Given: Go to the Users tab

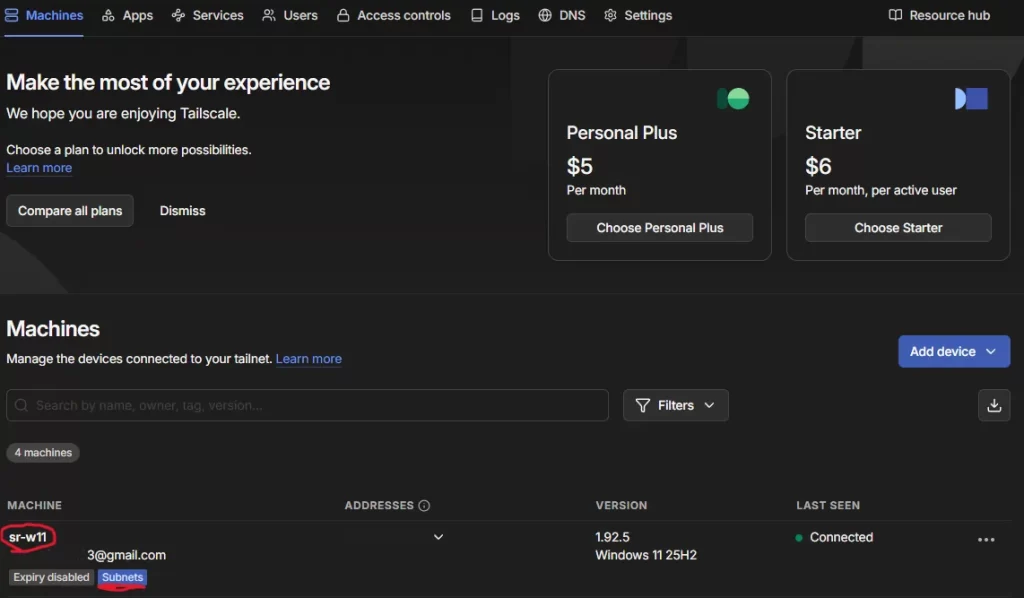Looking at the screenshot, I should click(290, 15).
